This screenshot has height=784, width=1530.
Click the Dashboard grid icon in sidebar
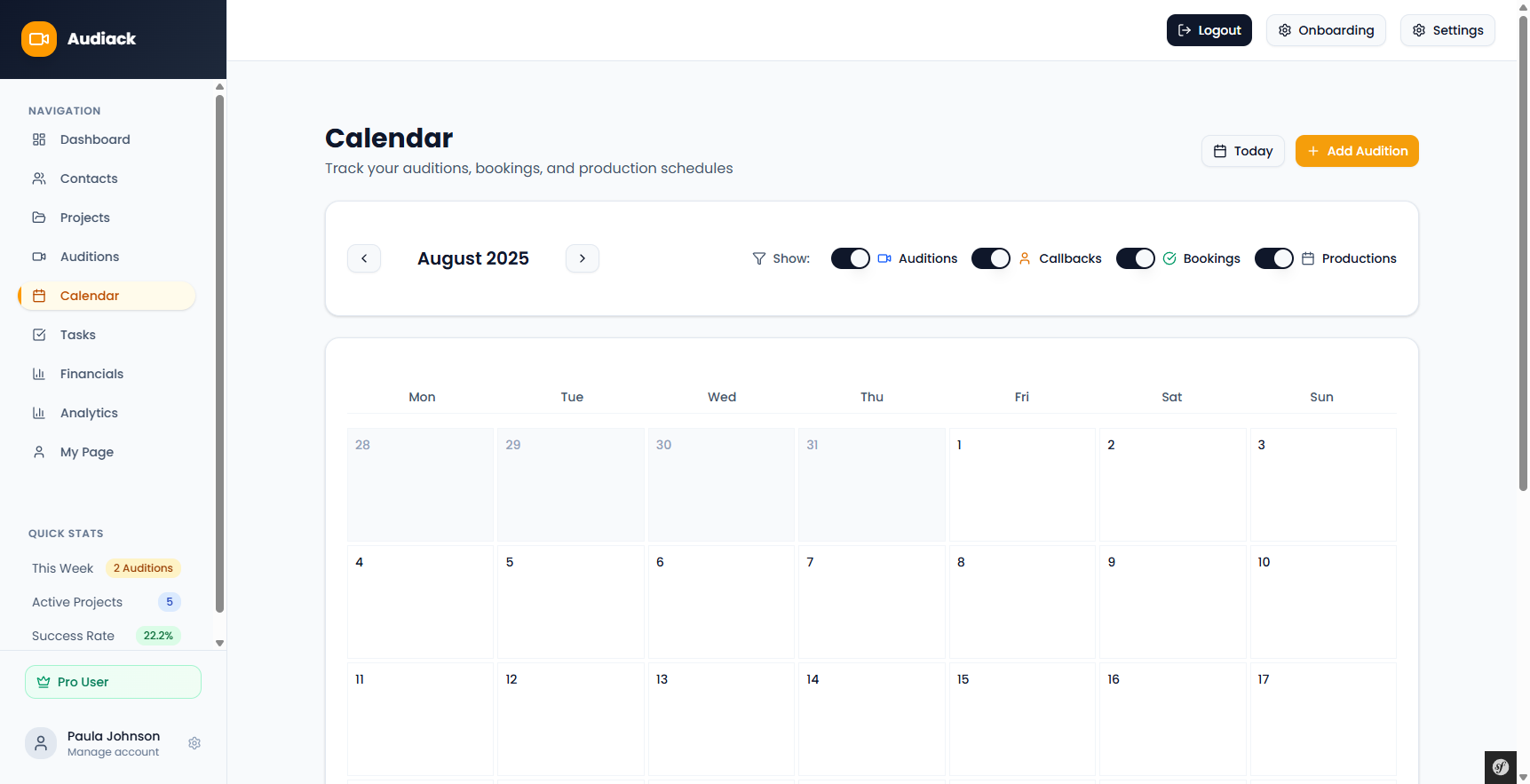39,139
